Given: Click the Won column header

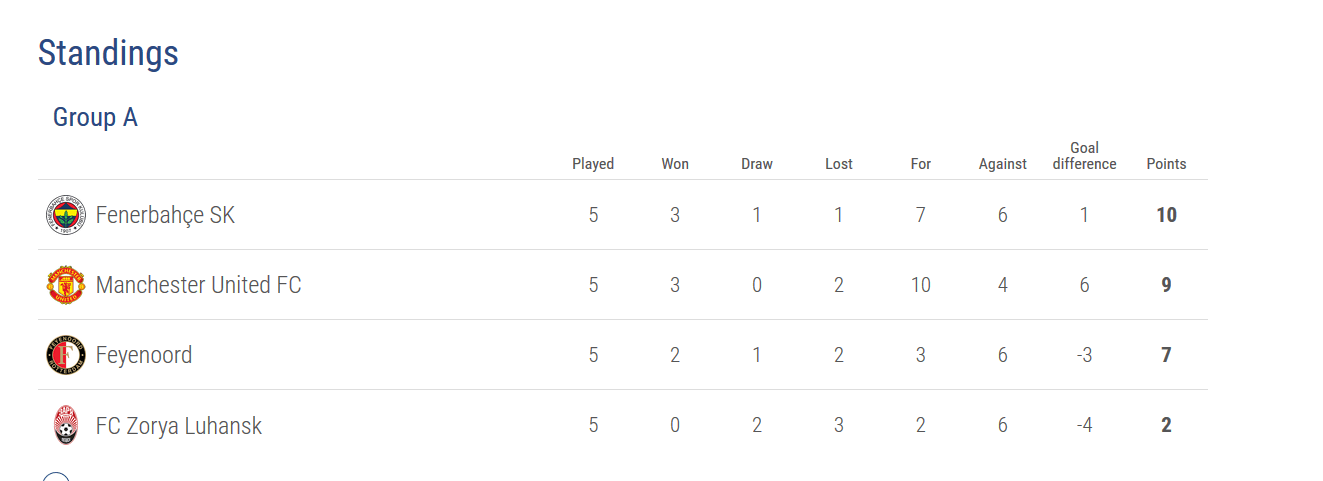Looking at the screenshot, I should pyautogui.click(x=675, y=164).
